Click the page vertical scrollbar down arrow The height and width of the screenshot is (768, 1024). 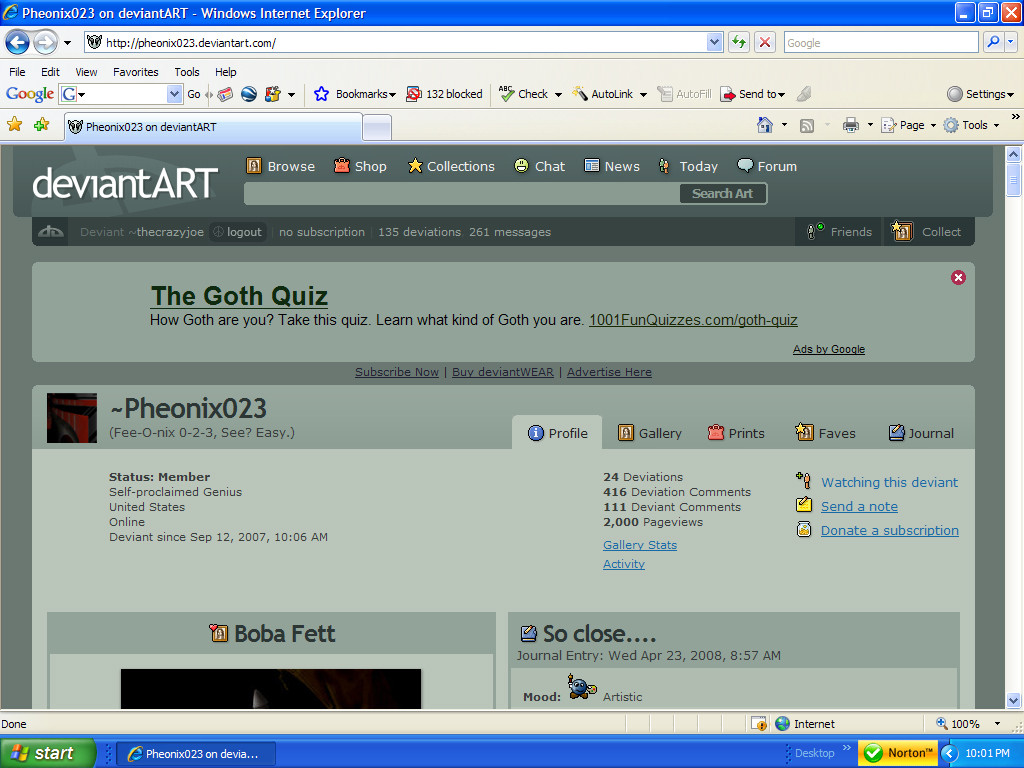point(1014,700)
